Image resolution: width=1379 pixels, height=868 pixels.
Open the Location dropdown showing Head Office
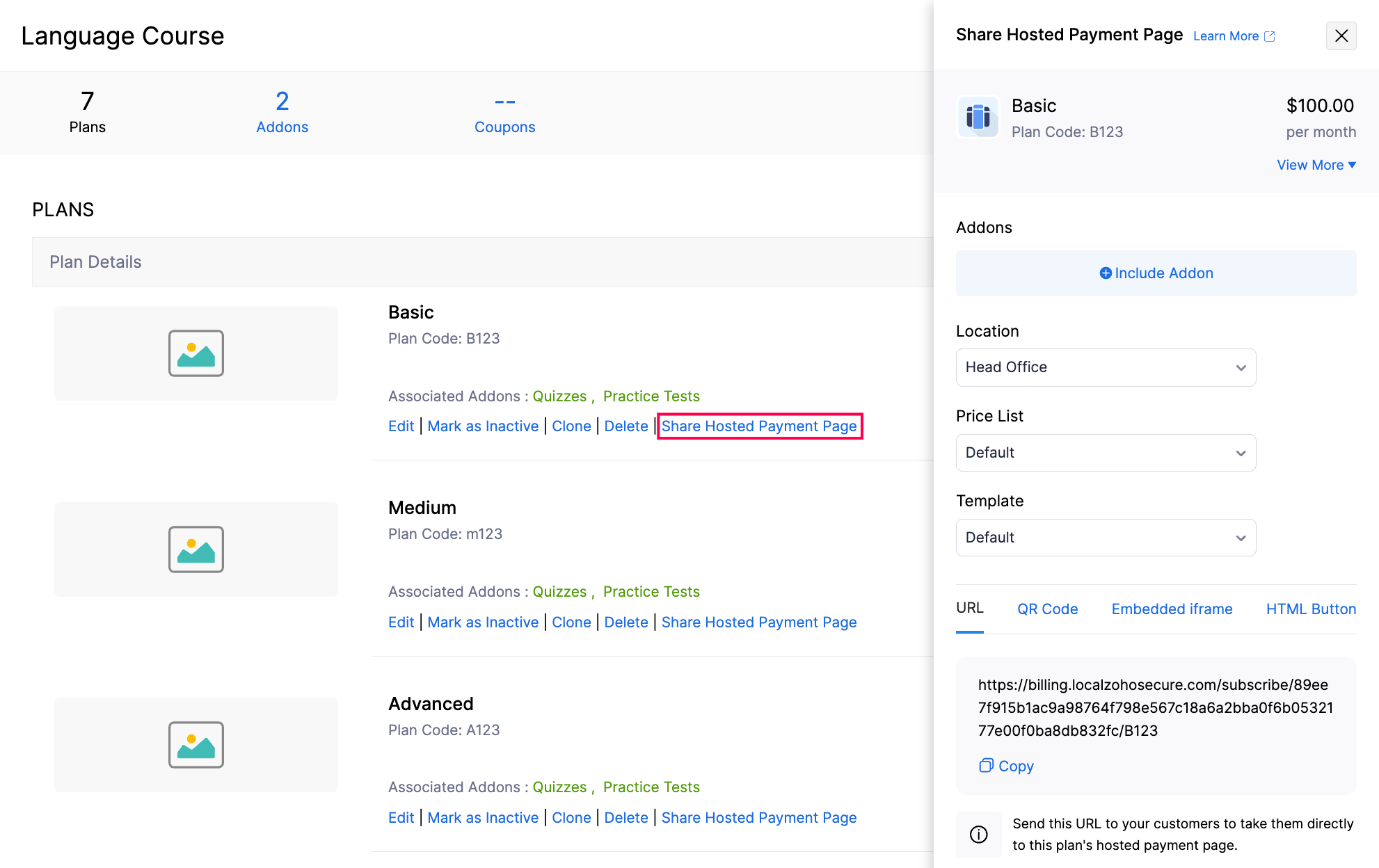click(x=1106, y=367)
